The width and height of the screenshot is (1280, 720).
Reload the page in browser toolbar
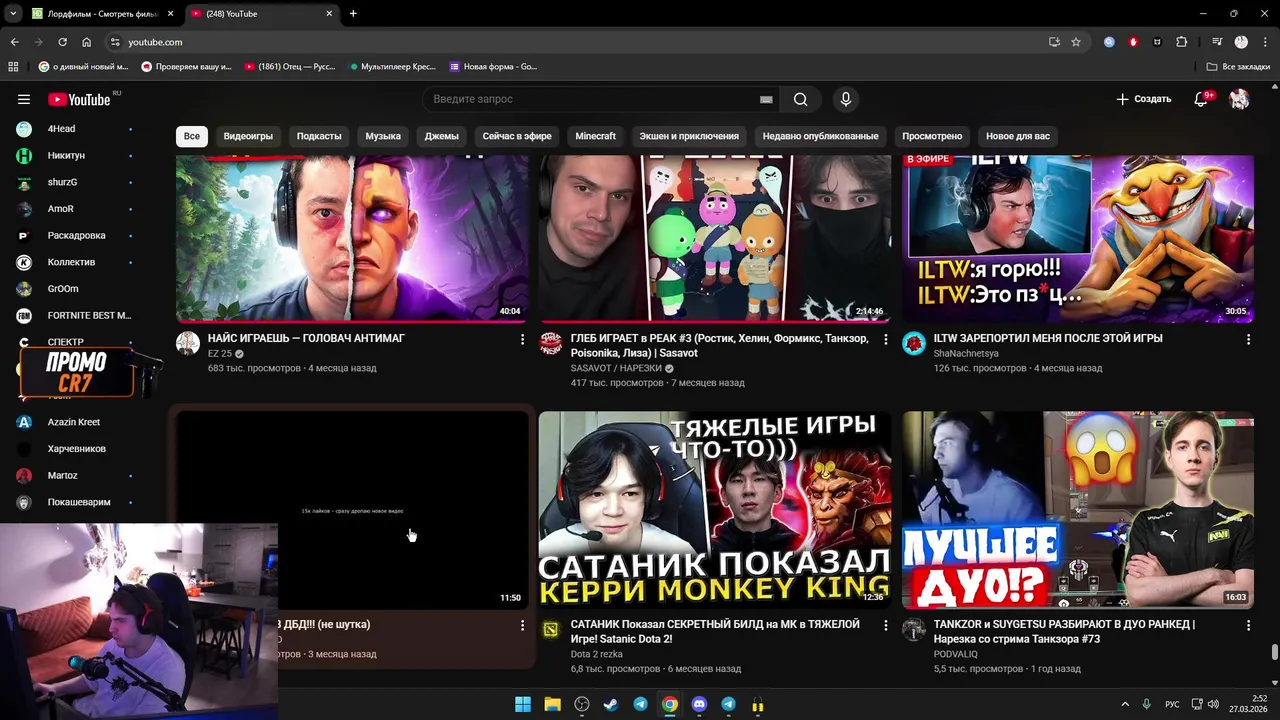[62, 42]
